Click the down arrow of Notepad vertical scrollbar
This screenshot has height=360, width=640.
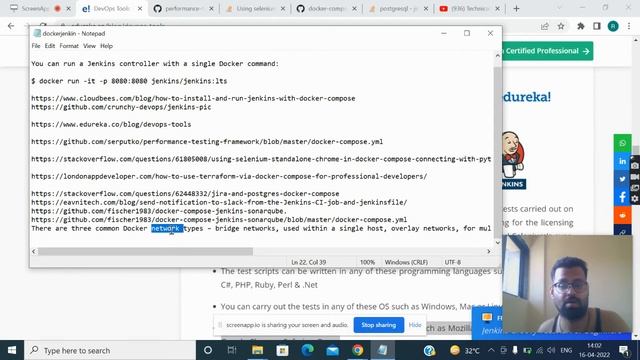pos(498,242)
